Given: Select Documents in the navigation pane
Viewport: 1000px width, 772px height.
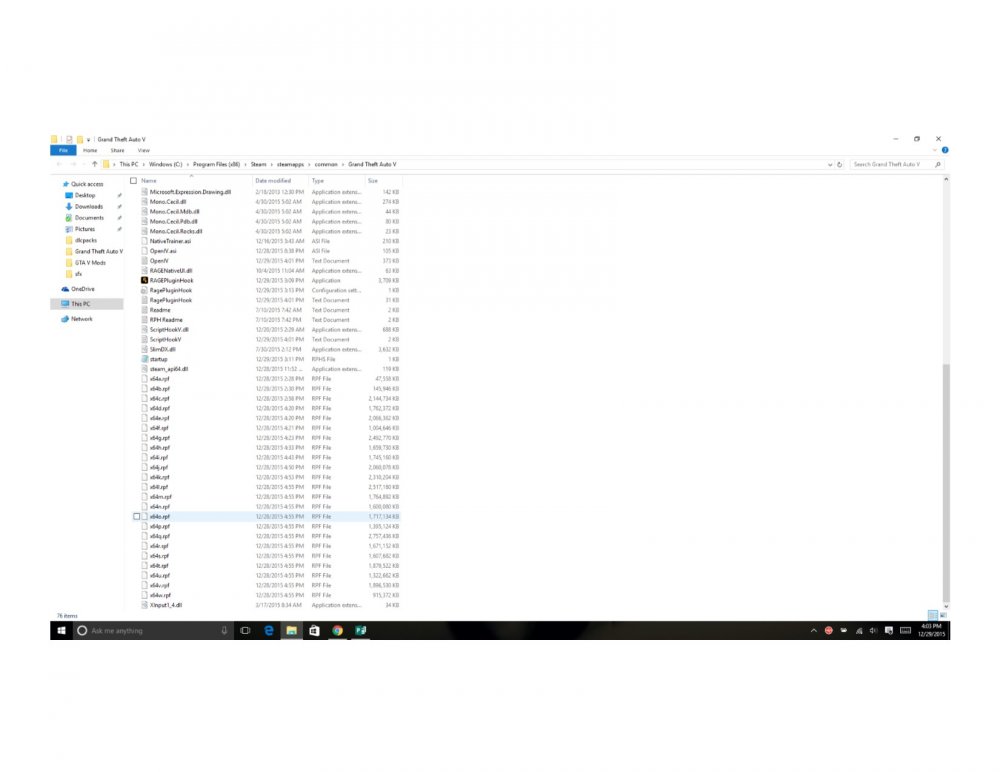Looking at the screenshot, I should [89, 218].
